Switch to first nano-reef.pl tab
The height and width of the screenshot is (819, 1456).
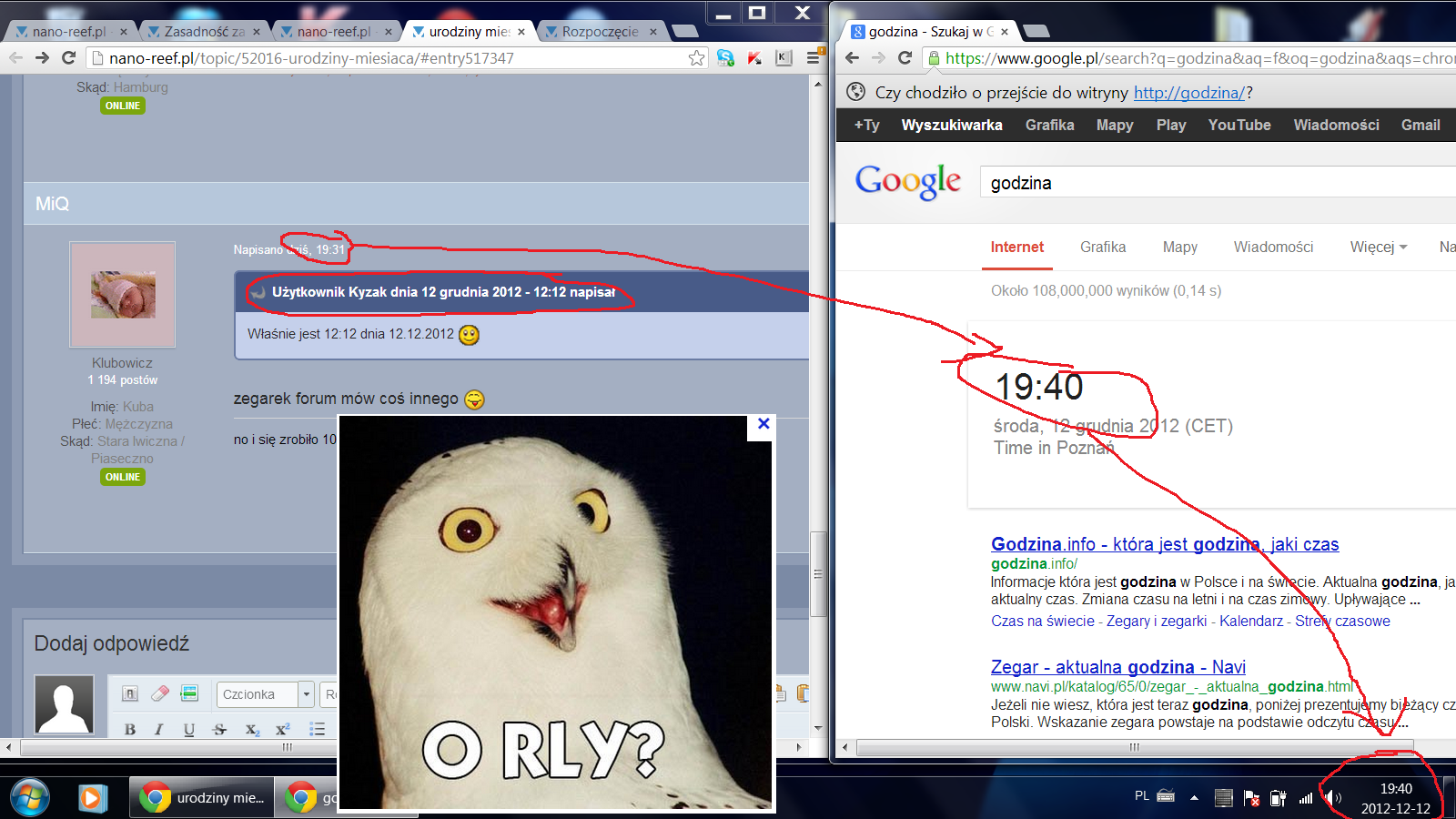pyautogui.click(x=68, y=31)
